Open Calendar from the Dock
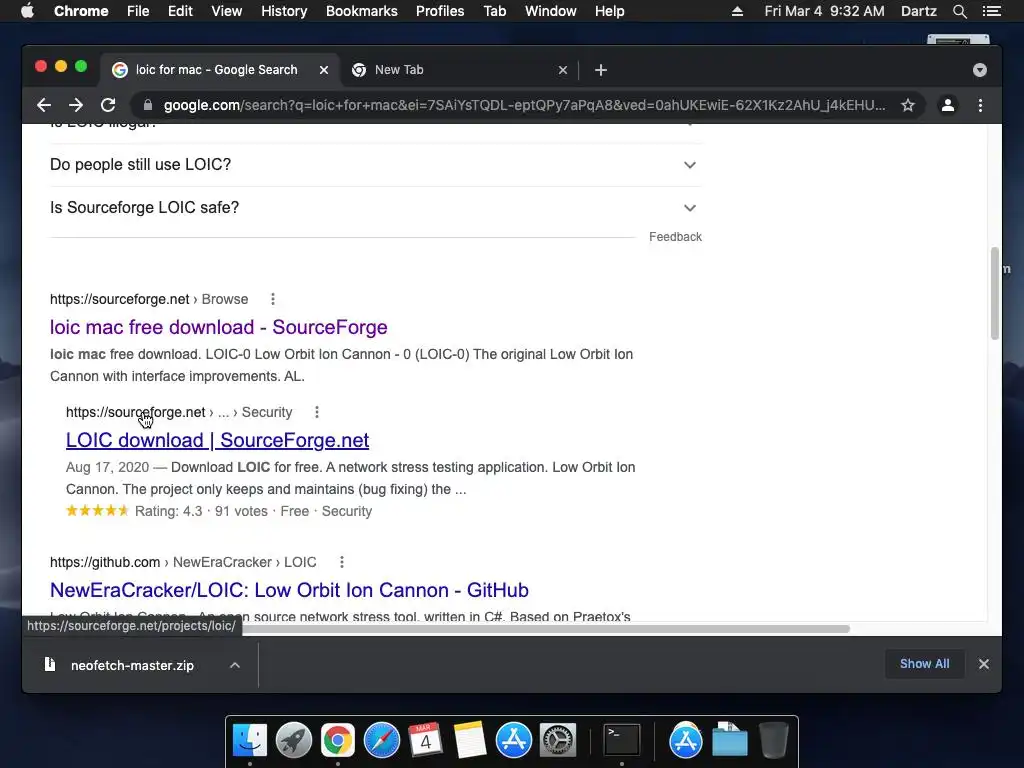 click(x=425, y=741)
